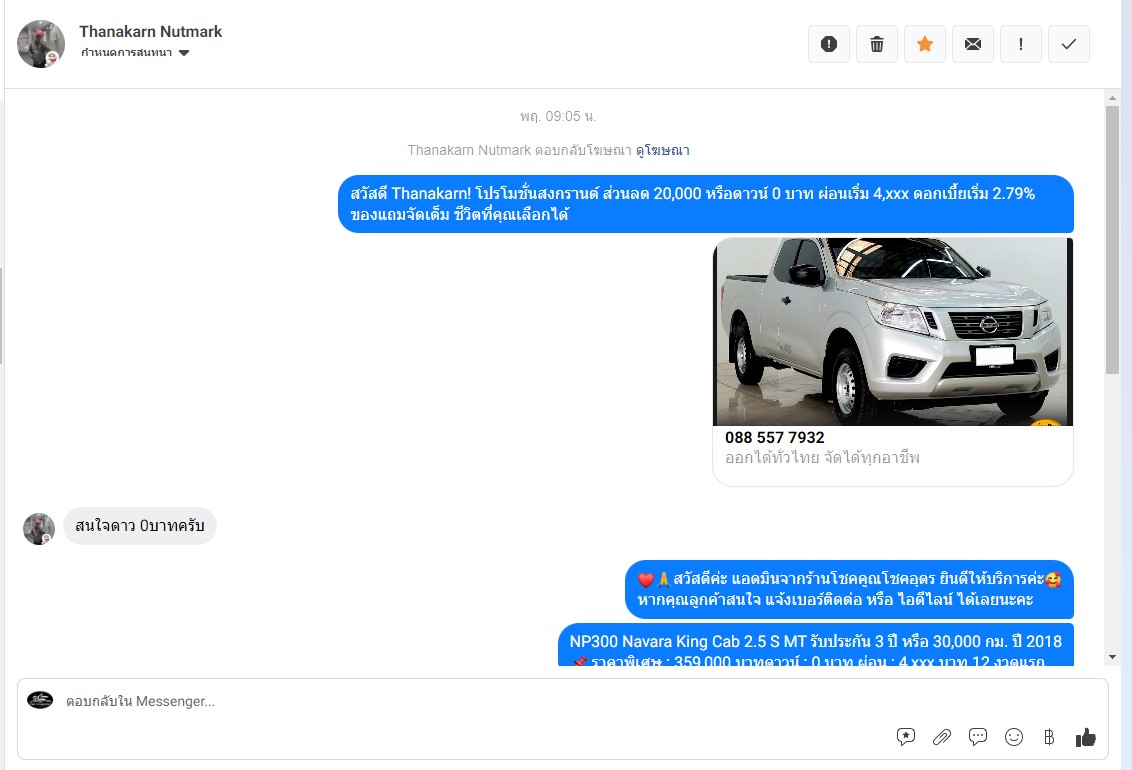1132x770 pixels.
Task: Click the baht payment request icon
Action: point(1049,737)
